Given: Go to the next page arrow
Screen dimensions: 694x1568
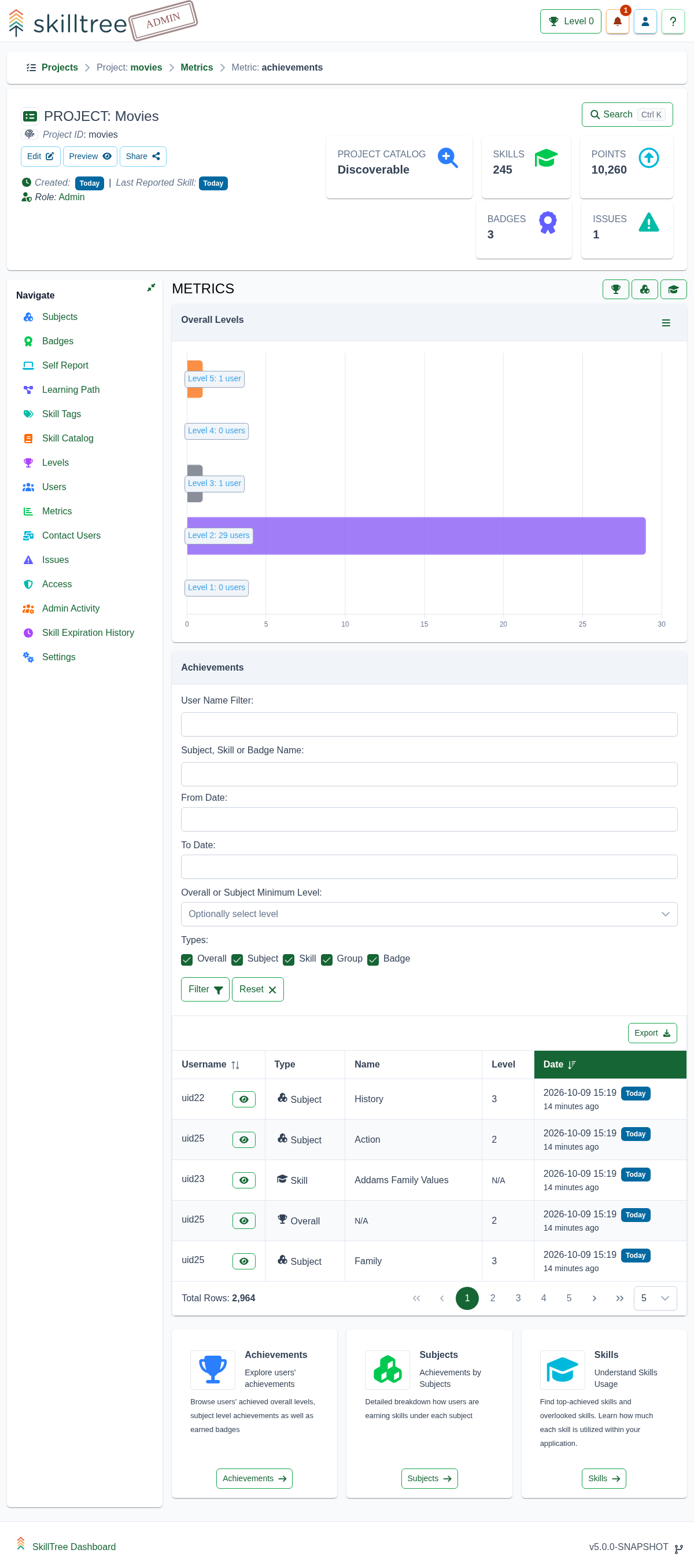Looking at the screenshot, I should (593, 1298).
